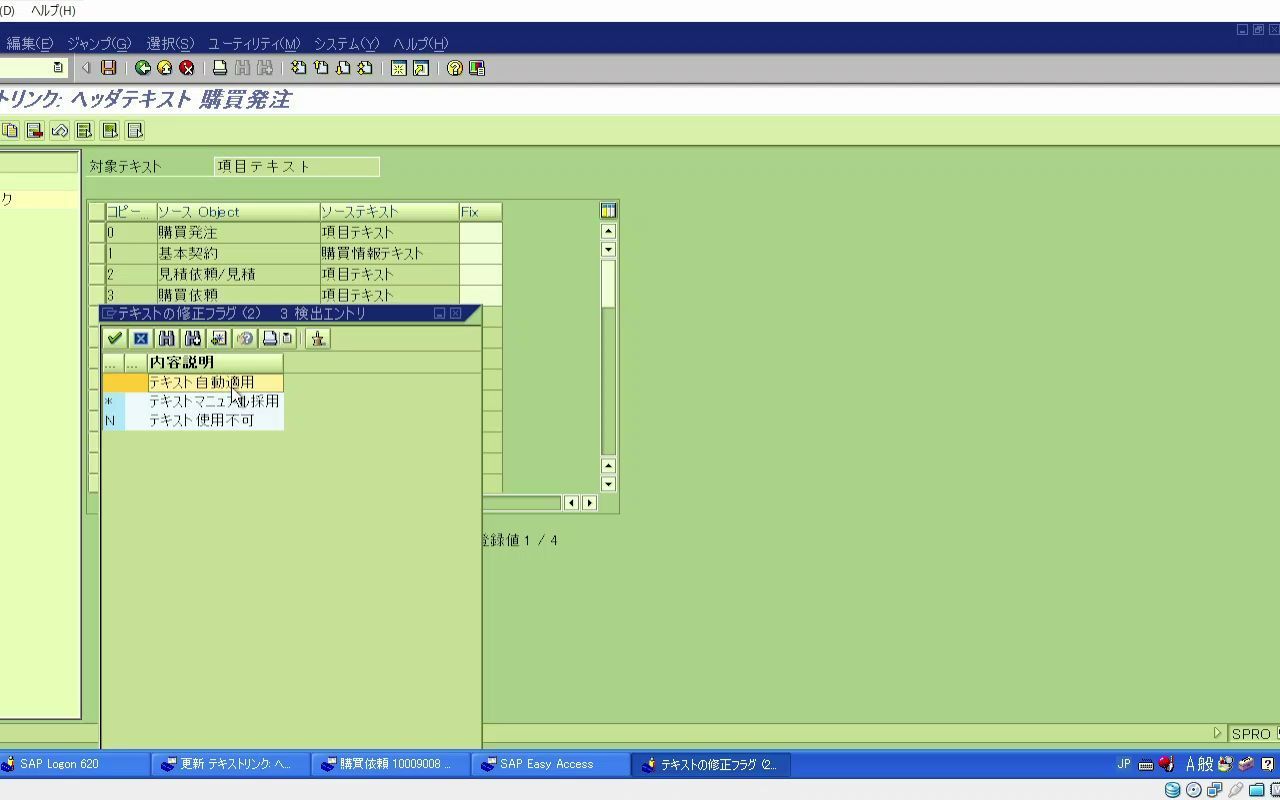Open the print options dropdown in popup
This screenshot has width=1280, height=800.
click(288, 338)
